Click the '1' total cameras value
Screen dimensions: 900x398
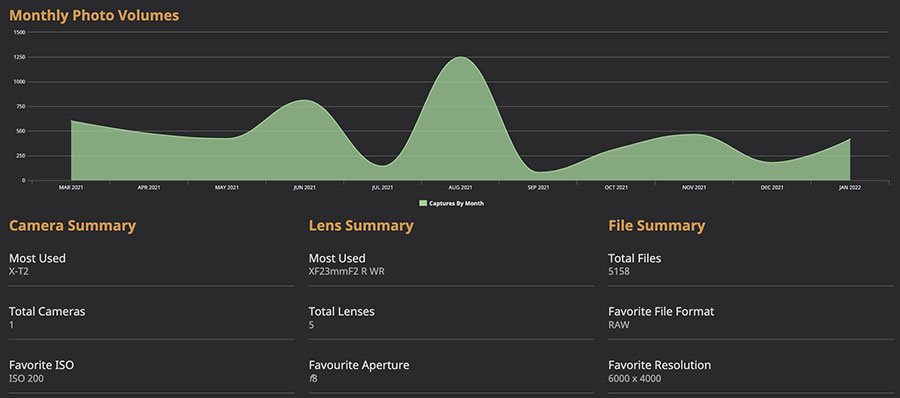[x=11, y=325]
